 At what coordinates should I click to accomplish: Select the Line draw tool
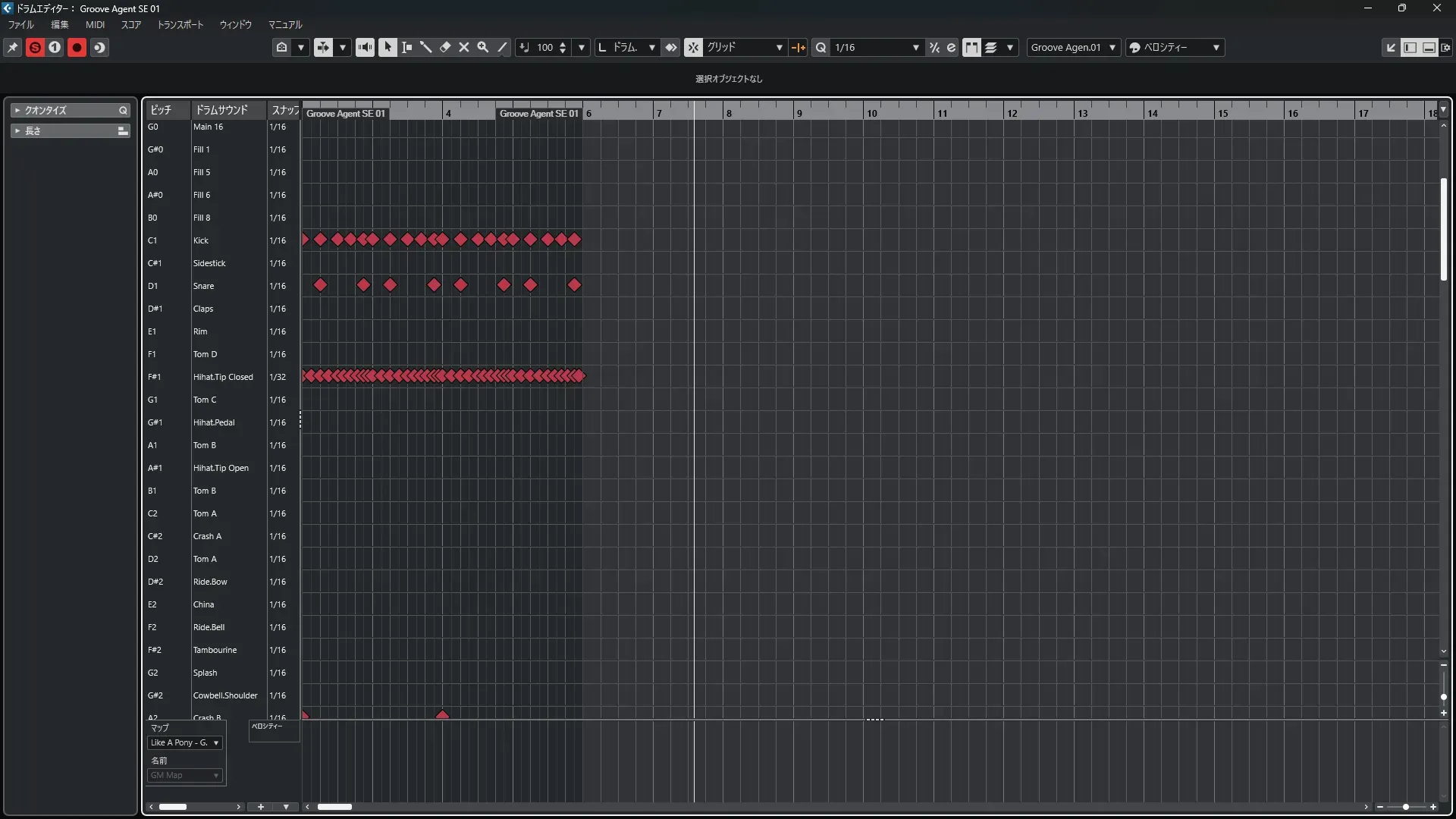tap(502, 47)
